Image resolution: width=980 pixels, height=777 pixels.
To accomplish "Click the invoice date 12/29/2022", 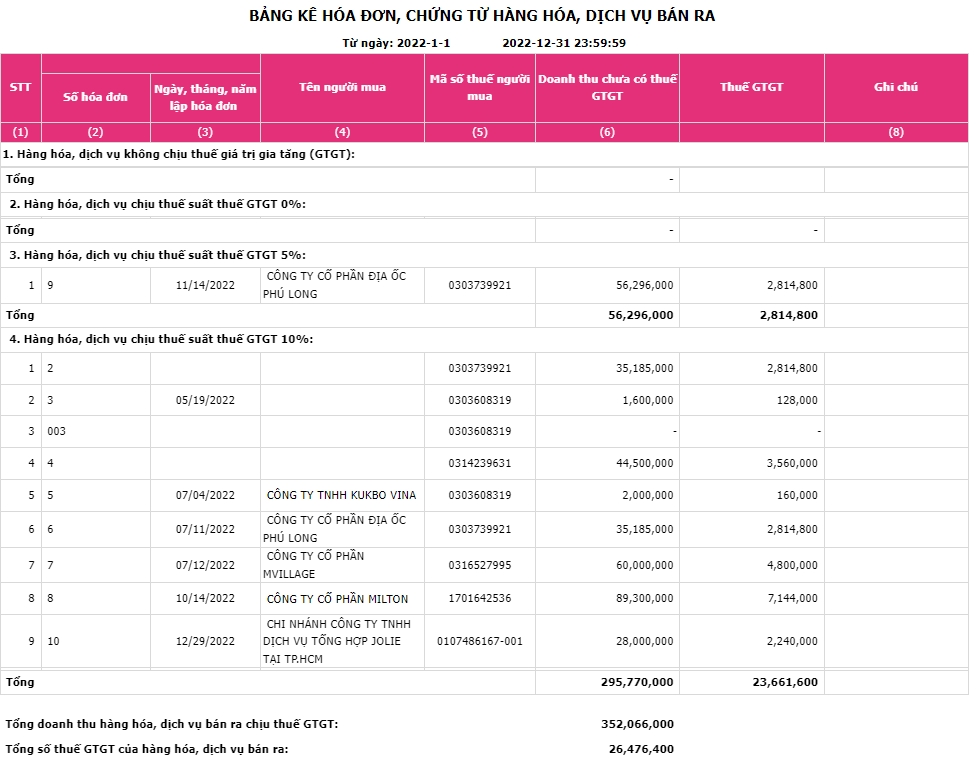I will pyautogui.click(x=205, y=641).
